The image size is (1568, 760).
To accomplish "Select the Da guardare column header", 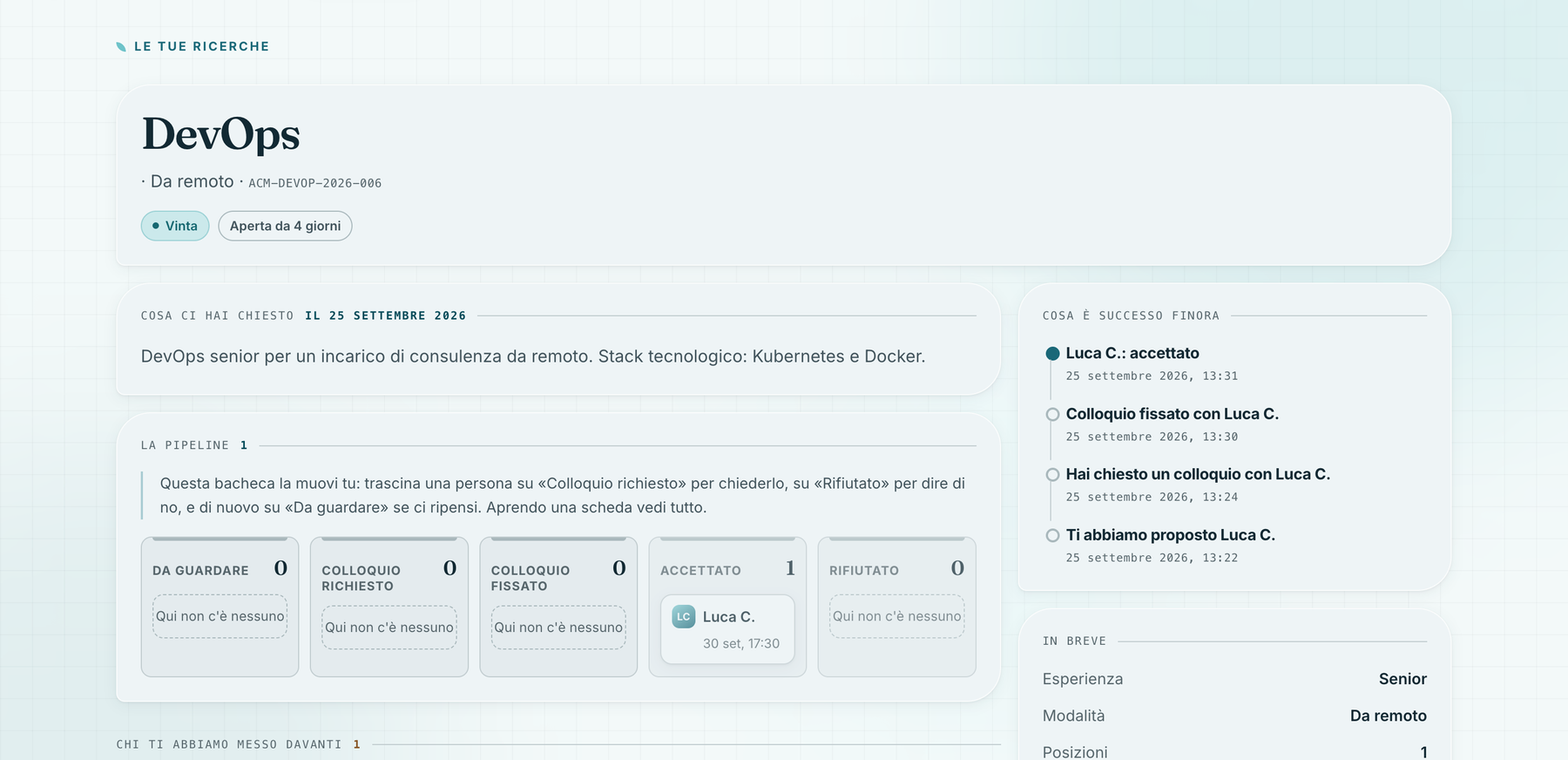I will coord(200,570).
